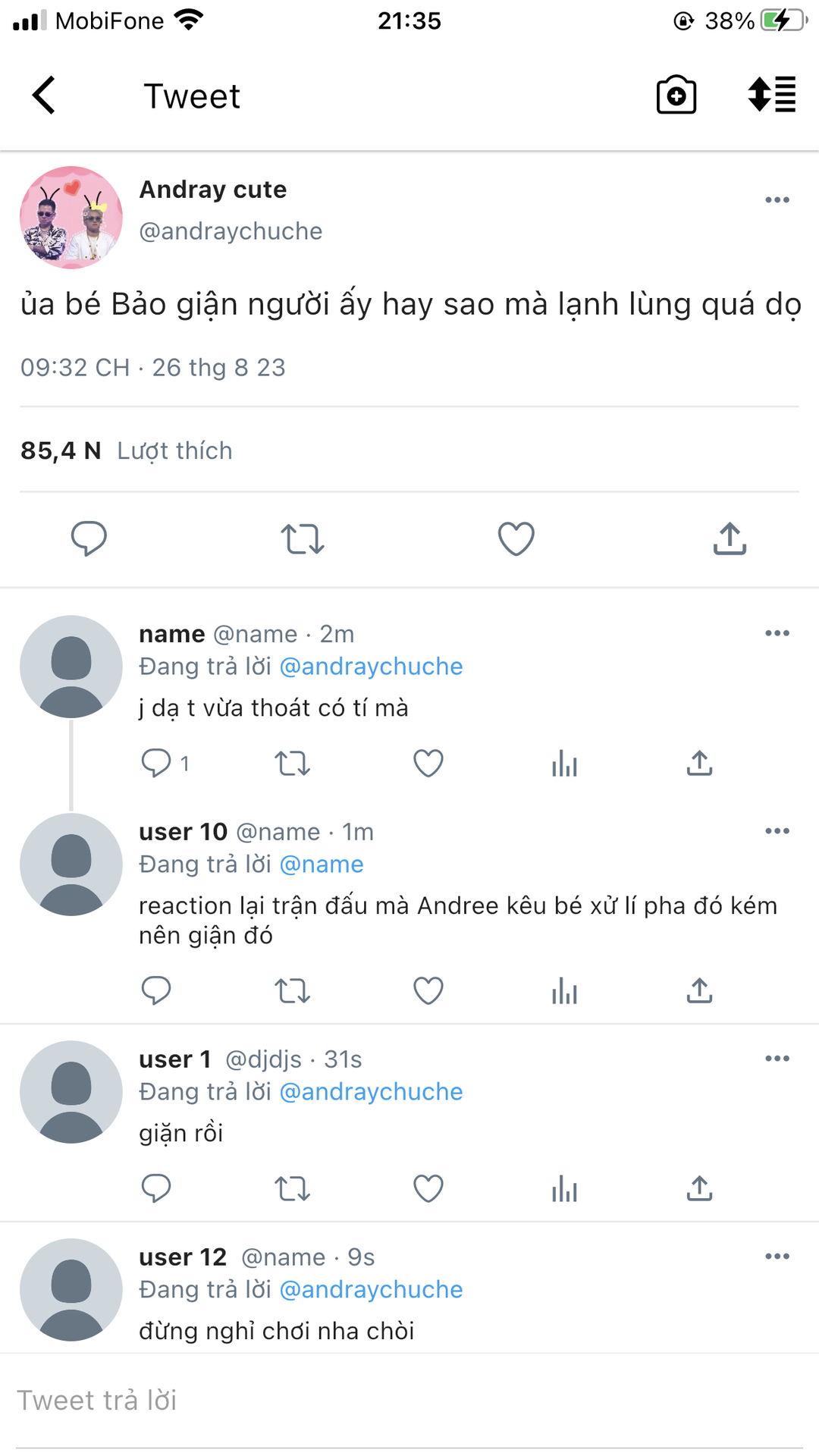Viewport: 819px width, 1456px height.
Task: Like the main tweet with heart icon
Action: point(516,538)
